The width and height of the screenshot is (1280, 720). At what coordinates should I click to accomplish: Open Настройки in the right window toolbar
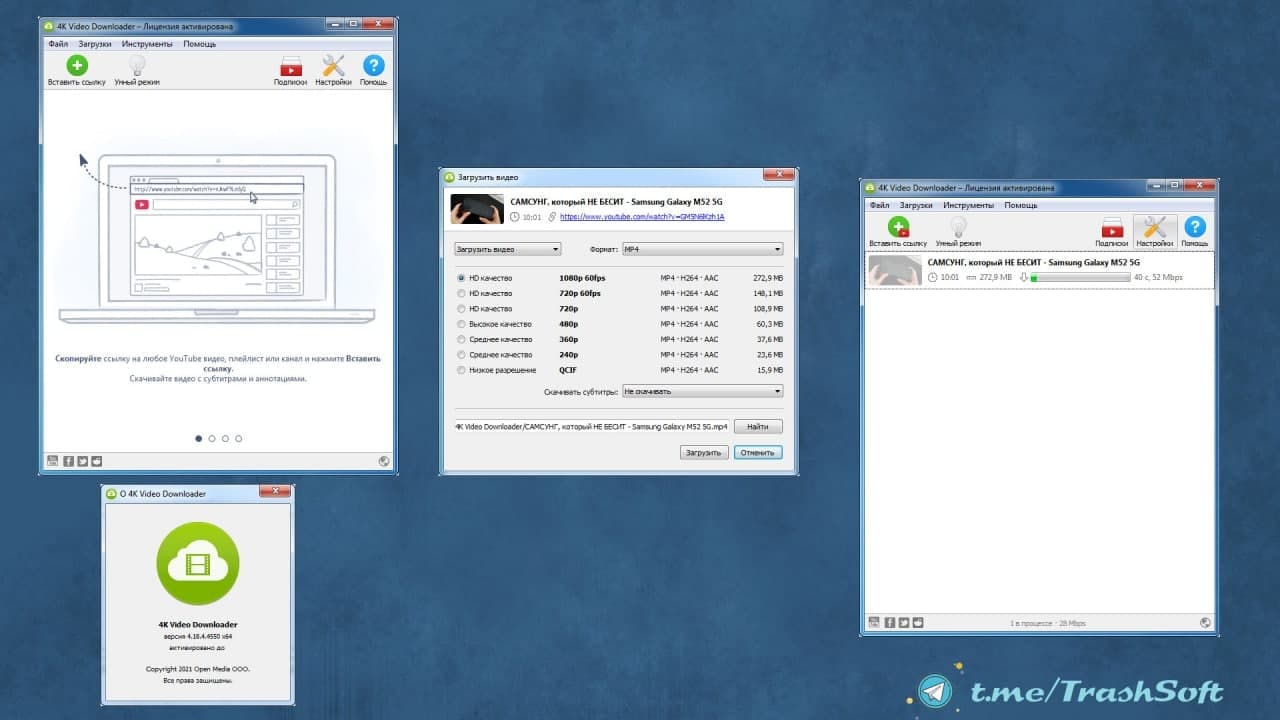pyautogui.click(x=1155, y=232)
